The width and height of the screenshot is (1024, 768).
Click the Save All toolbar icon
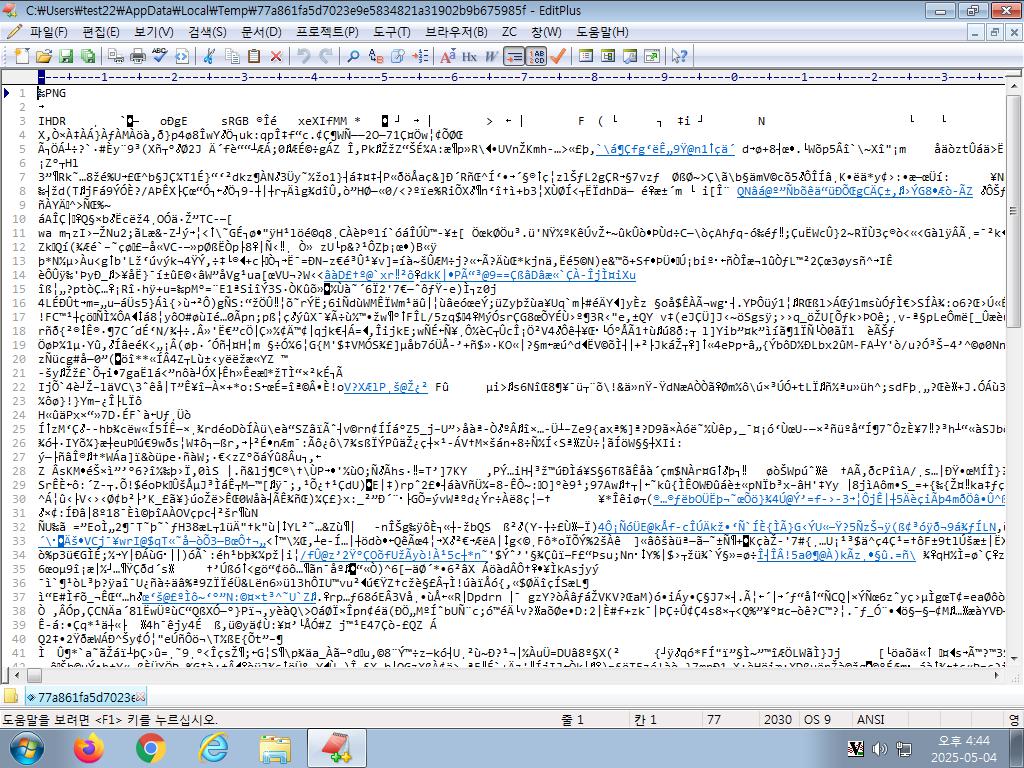pyautogui.click(x=88, y=56)
